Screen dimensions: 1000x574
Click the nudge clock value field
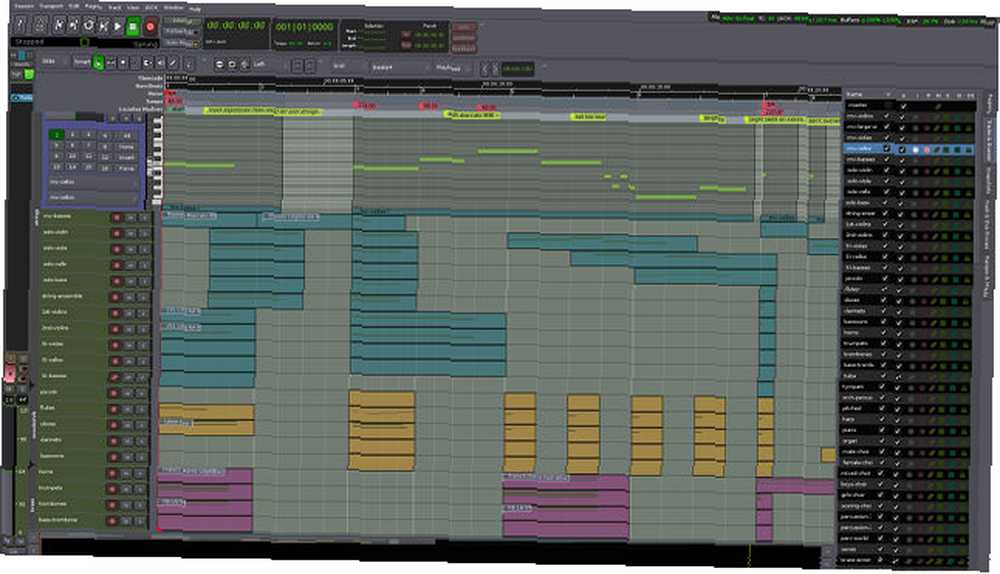[518, 69]
